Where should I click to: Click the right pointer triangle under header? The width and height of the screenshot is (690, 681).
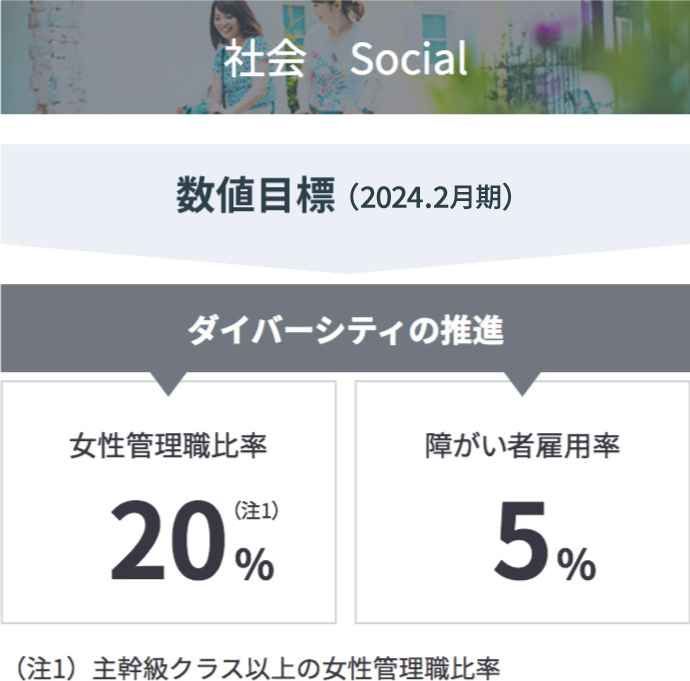click(x=522, y=384)
